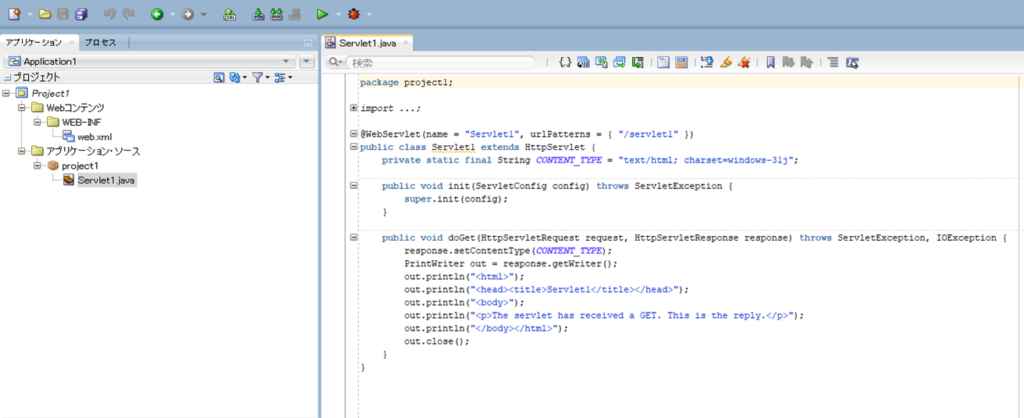Click the 検索 search field in editor
Image resolution: width=1024 pixels, height=418 pixels.
[x=440, y=62]
